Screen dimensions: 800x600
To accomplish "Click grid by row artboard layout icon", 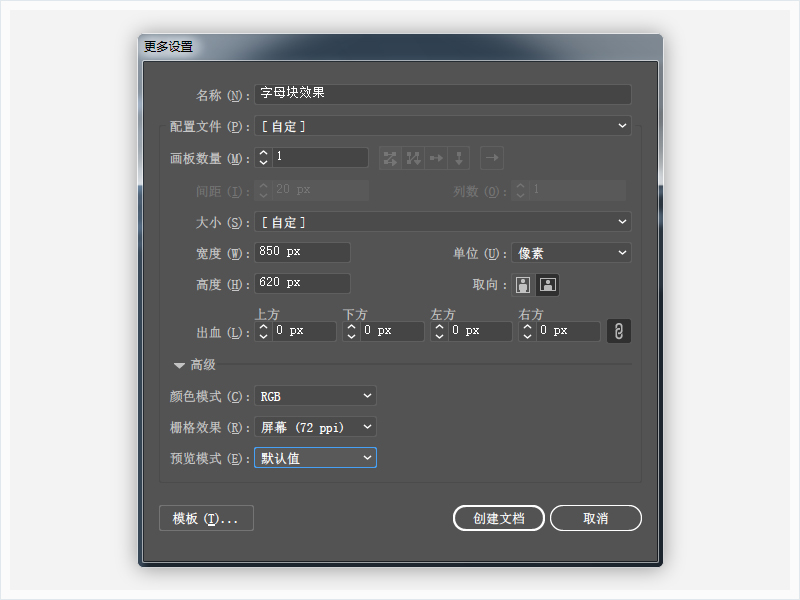I will click(389, 158).
